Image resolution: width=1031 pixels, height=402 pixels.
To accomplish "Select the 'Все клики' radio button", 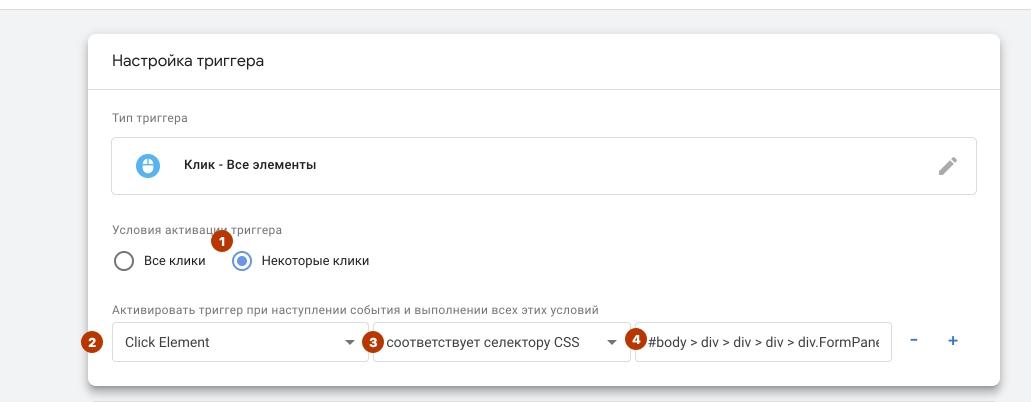I will [x=124, y=261].
